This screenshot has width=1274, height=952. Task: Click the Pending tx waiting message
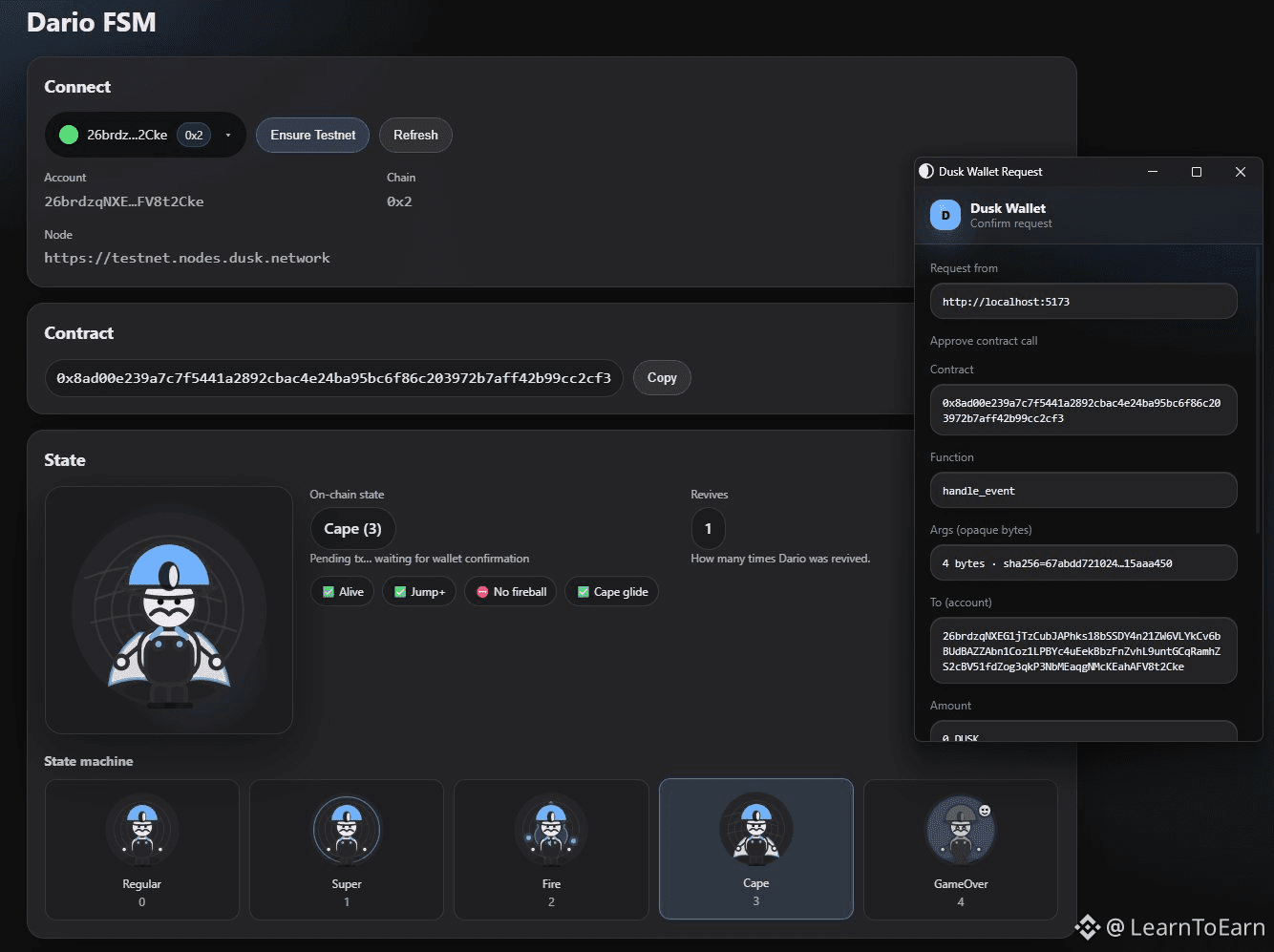[x=419, y=559]
